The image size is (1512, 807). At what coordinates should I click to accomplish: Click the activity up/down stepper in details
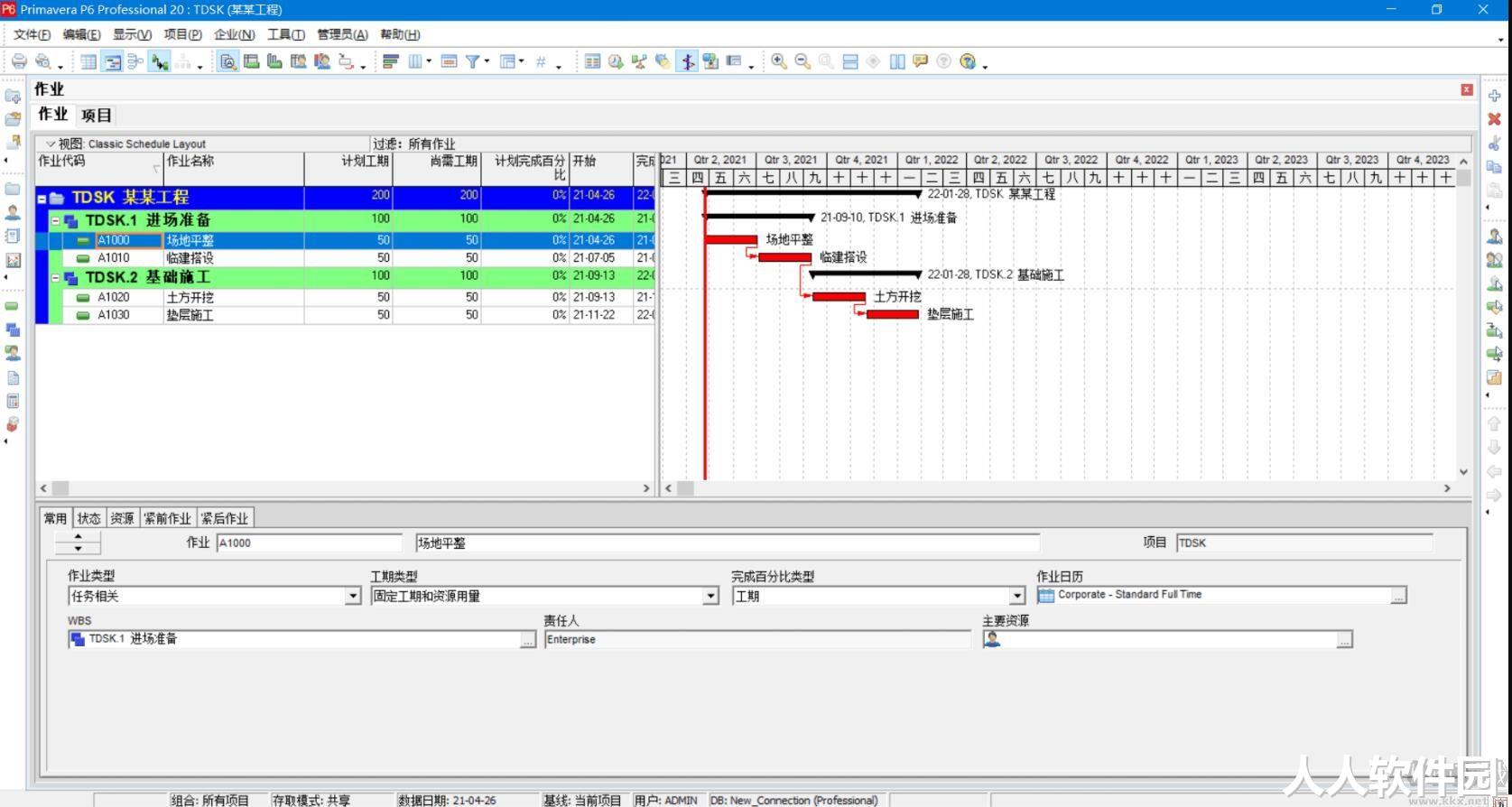point(78,543)
